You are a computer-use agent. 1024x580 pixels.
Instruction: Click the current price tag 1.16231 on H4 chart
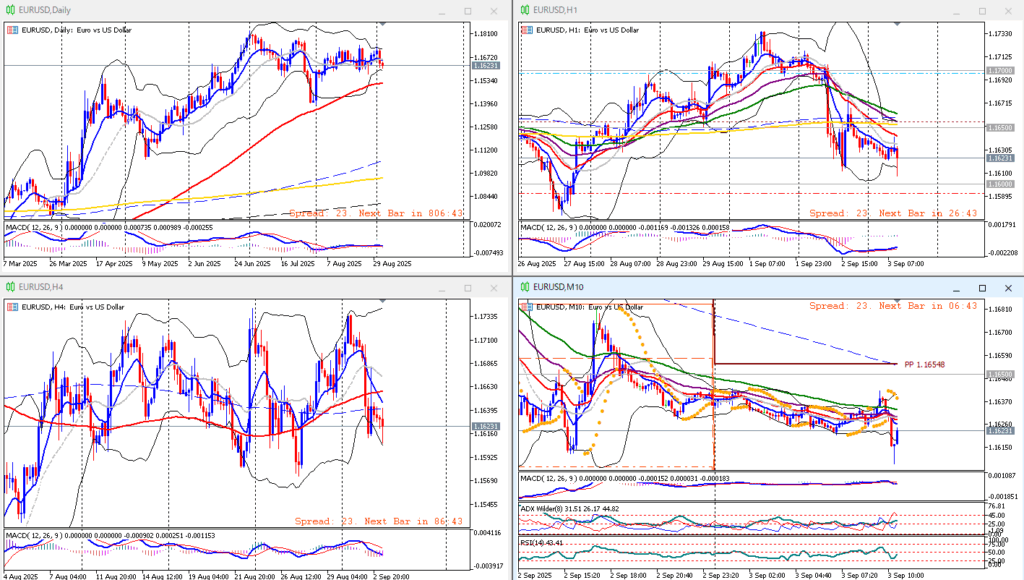click(485, 427)
